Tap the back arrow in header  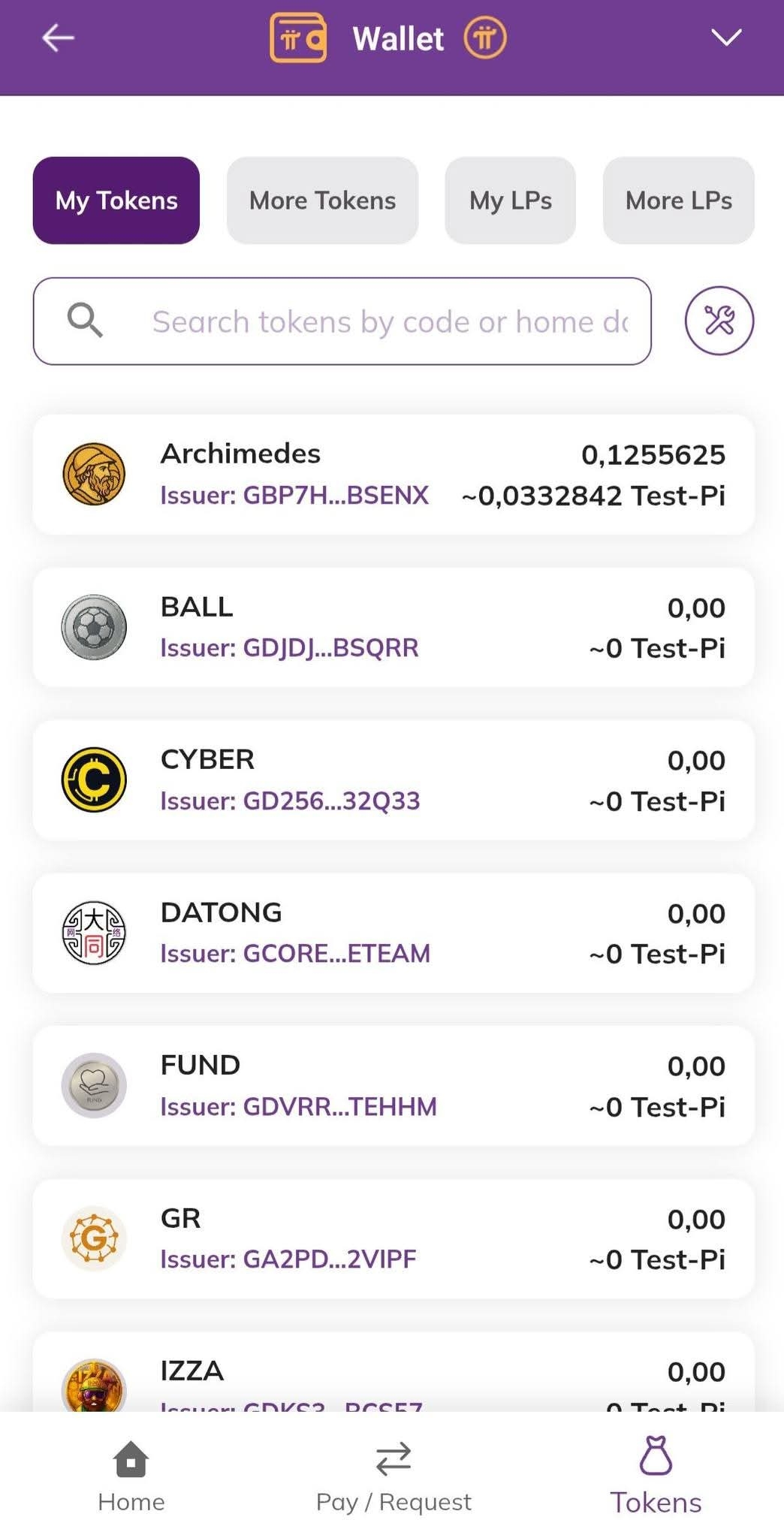(x=58, y=38)
